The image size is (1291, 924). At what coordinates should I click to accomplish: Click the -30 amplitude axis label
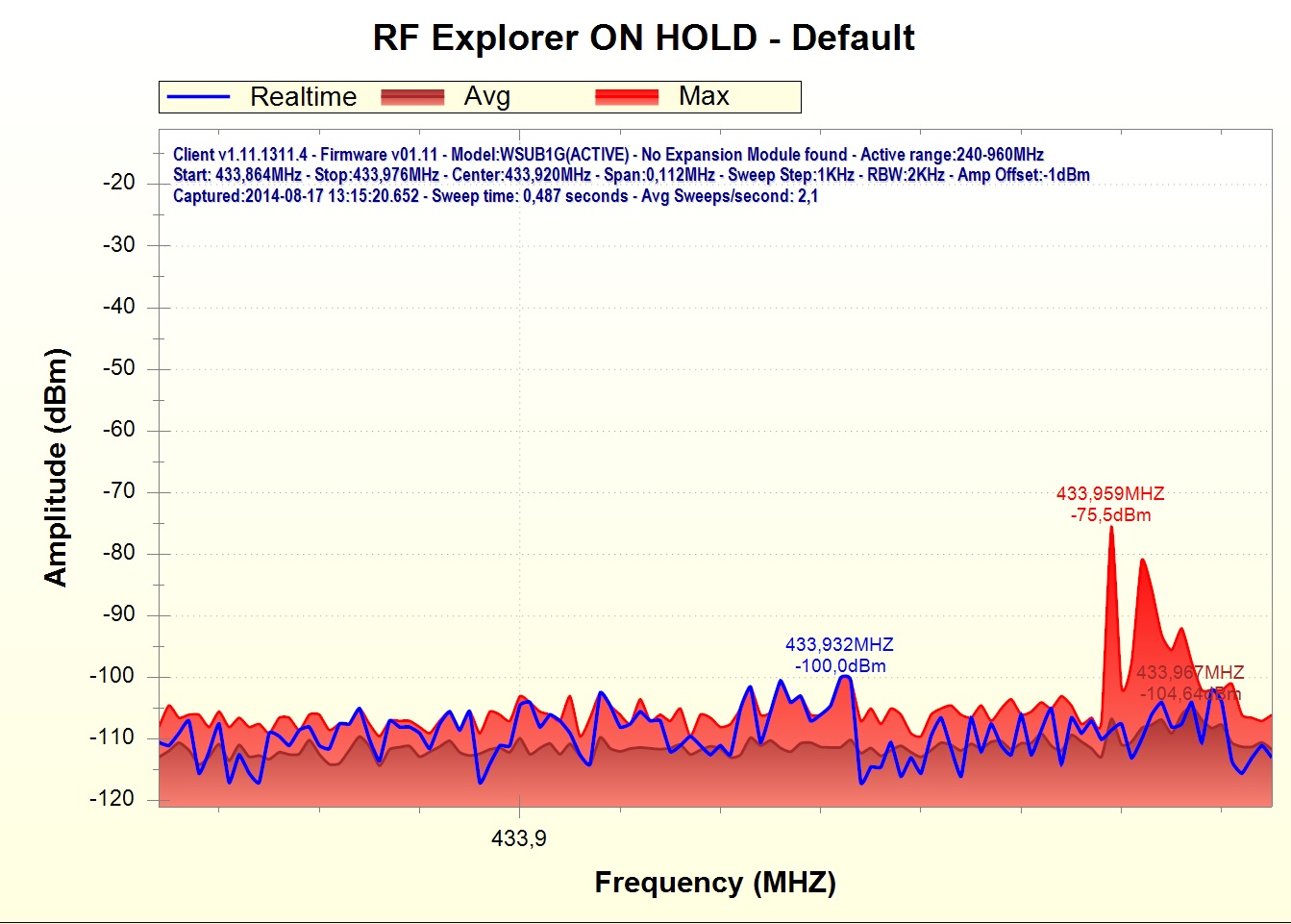[x=118, y=244]
